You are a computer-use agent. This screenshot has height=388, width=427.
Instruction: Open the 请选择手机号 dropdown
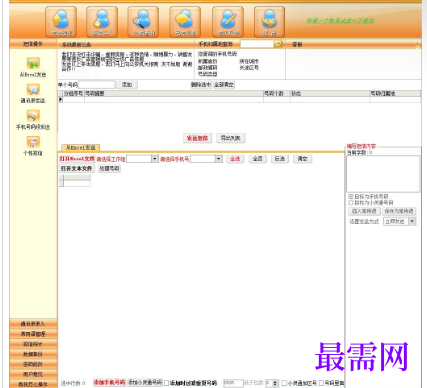click(x=219, y=159)
